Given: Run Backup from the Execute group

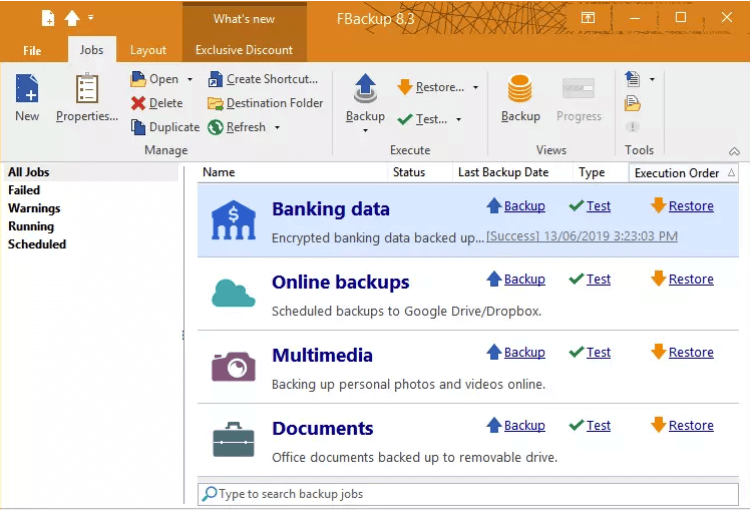Looking at the screenshot, I should (365, 98).
